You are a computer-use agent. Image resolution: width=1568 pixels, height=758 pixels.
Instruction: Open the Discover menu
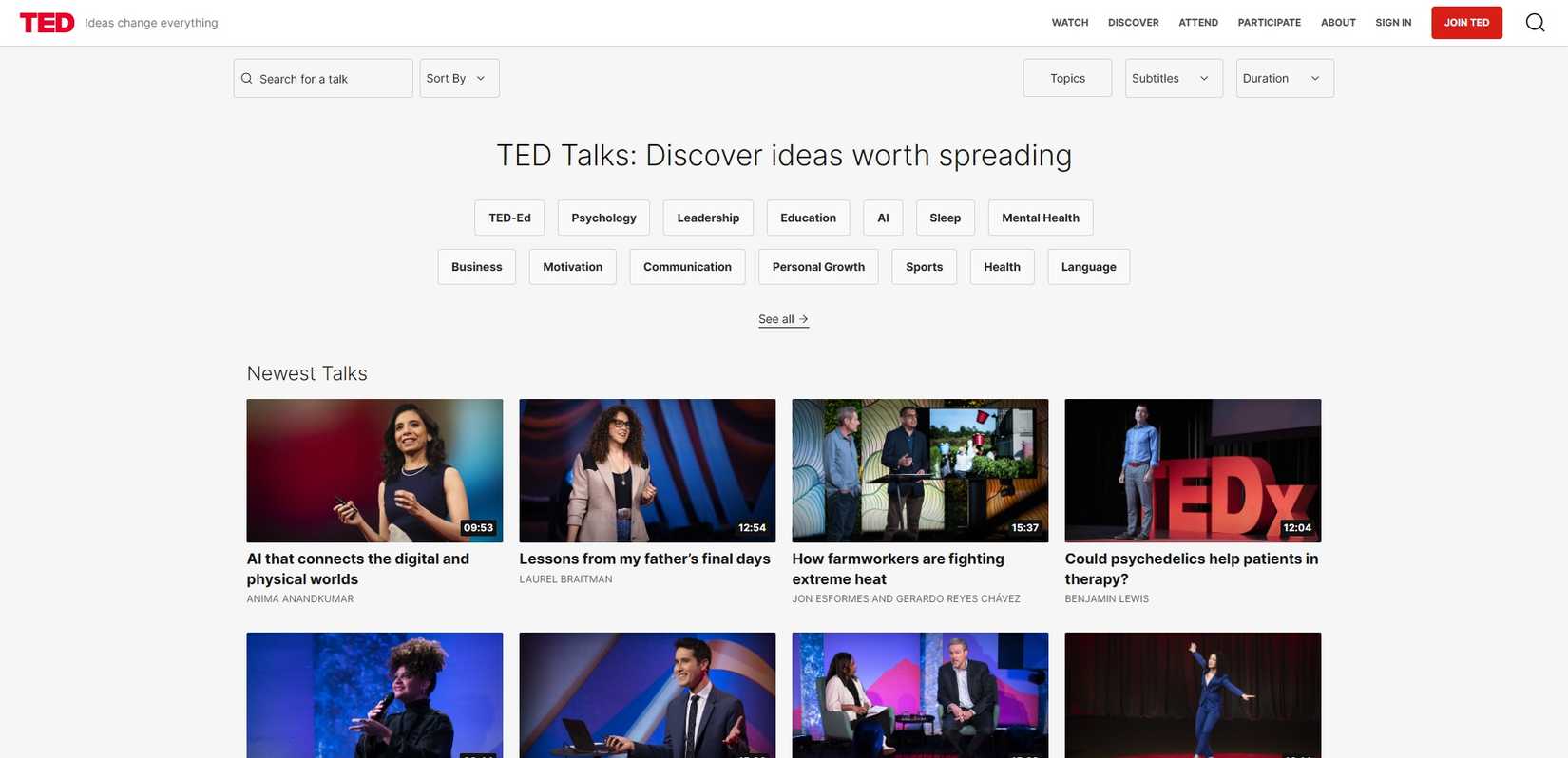point(1134,23)
